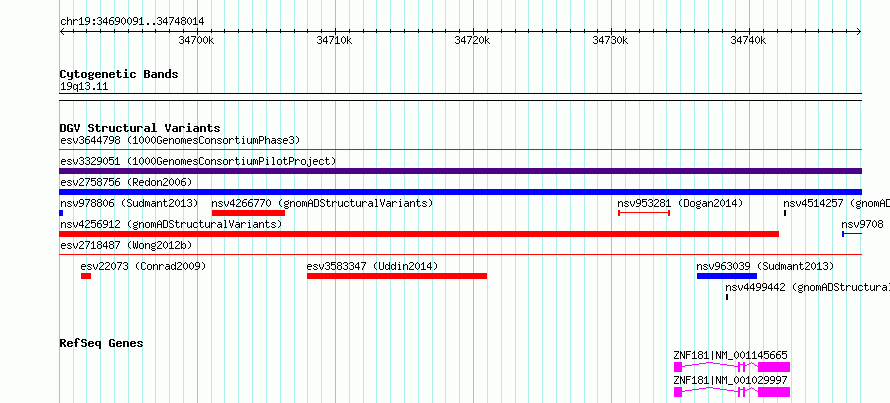This screenshot has height=403, width=890.
Task: Click the nsv4256912 (gnomADStructuralVariants) label
Action: coord(171,224)
